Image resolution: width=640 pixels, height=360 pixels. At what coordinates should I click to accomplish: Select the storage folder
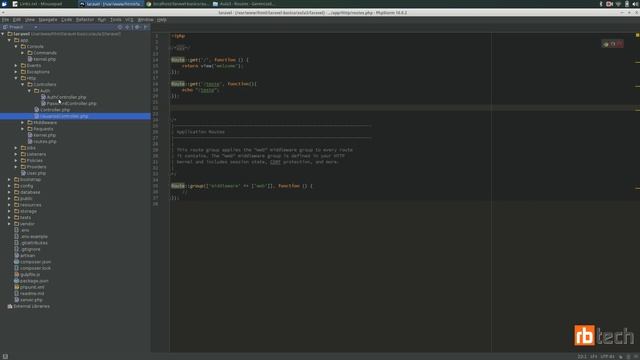tap(25, 211)
